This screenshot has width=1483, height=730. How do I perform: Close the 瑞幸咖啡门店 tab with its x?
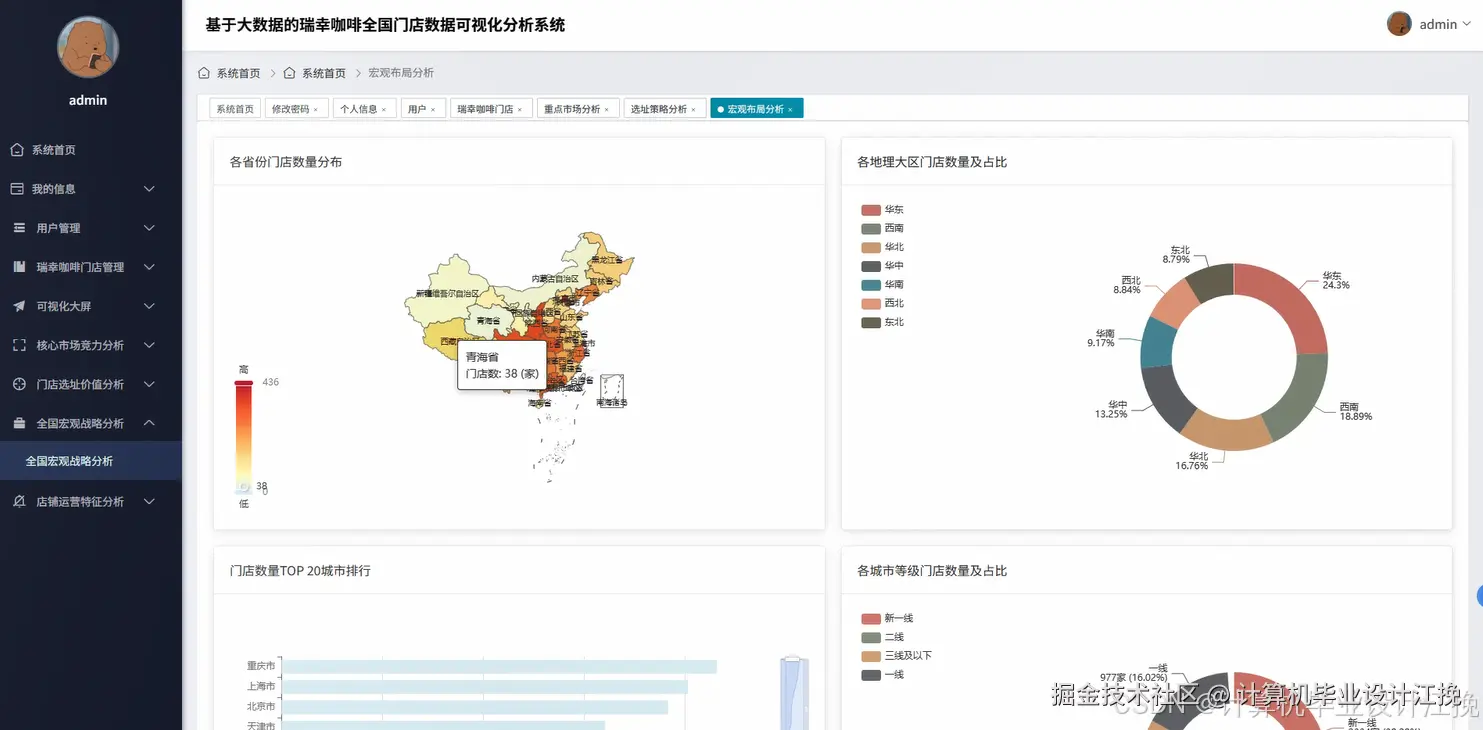coord(520,109)
